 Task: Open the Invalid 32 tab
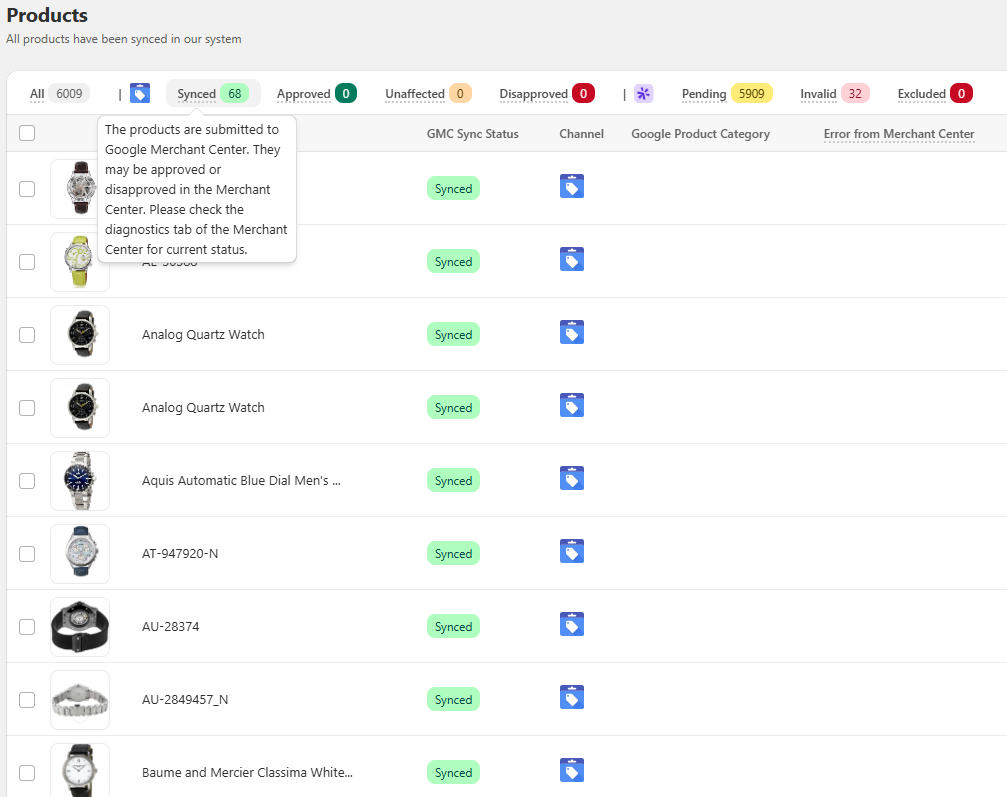coord(834,94)
